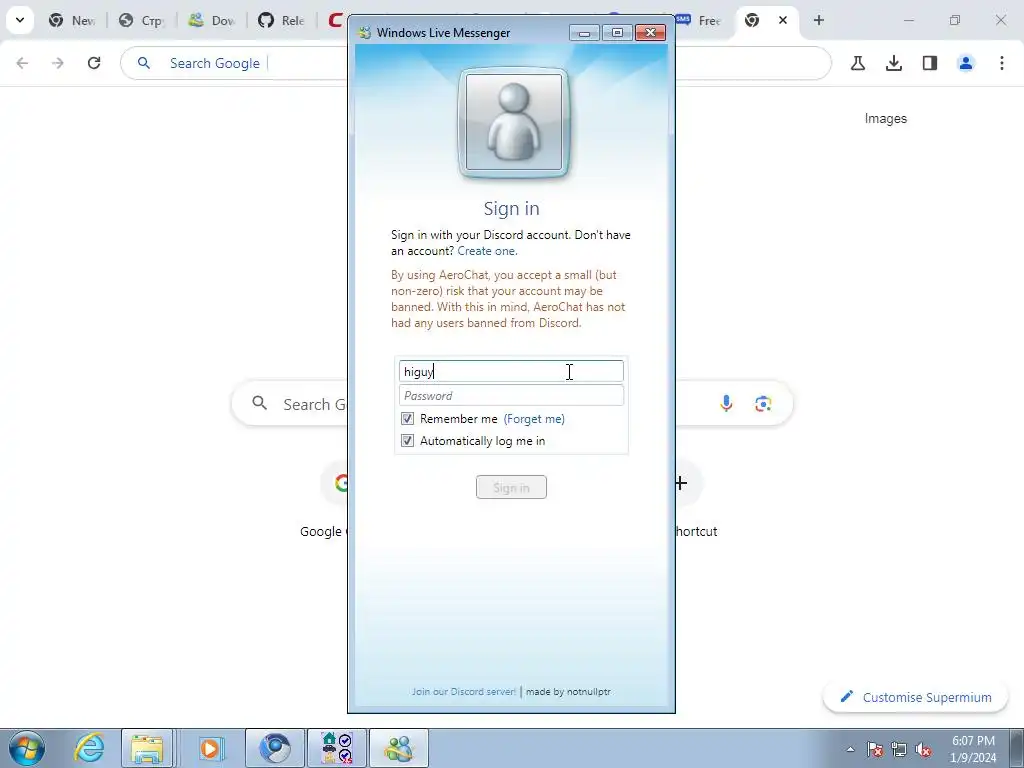
Task: Click the Supermium browser taskbar icon
Action: pos(275,748)
